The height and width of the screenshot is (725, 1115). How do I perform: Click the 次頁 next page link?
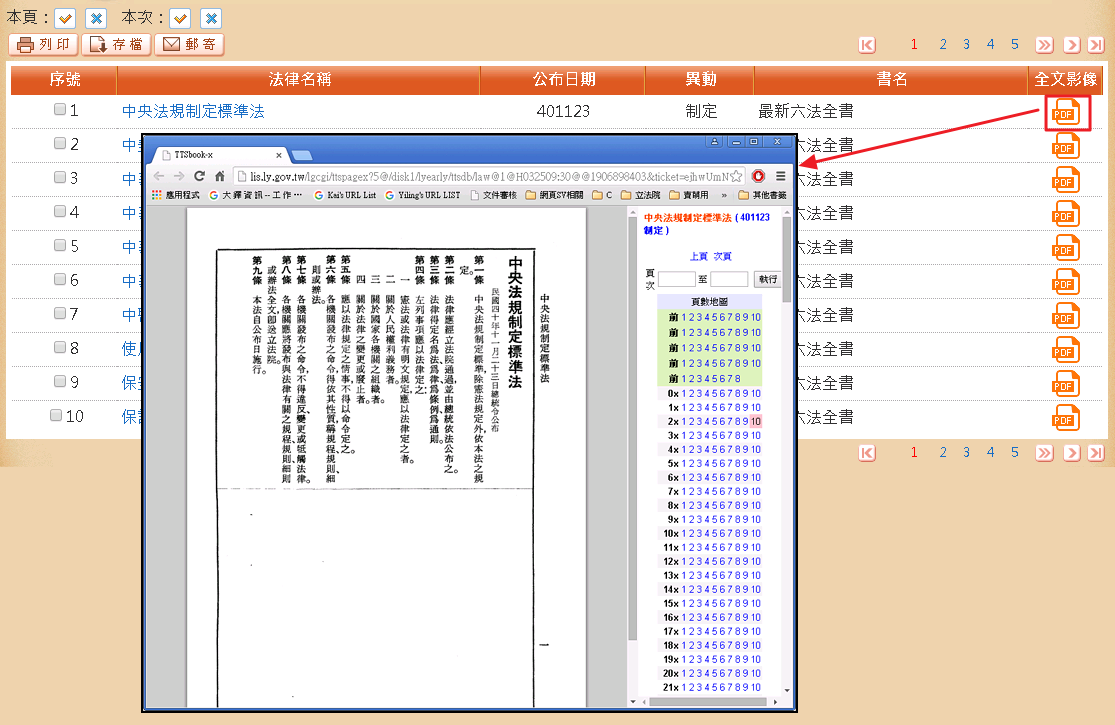[722, 257]
